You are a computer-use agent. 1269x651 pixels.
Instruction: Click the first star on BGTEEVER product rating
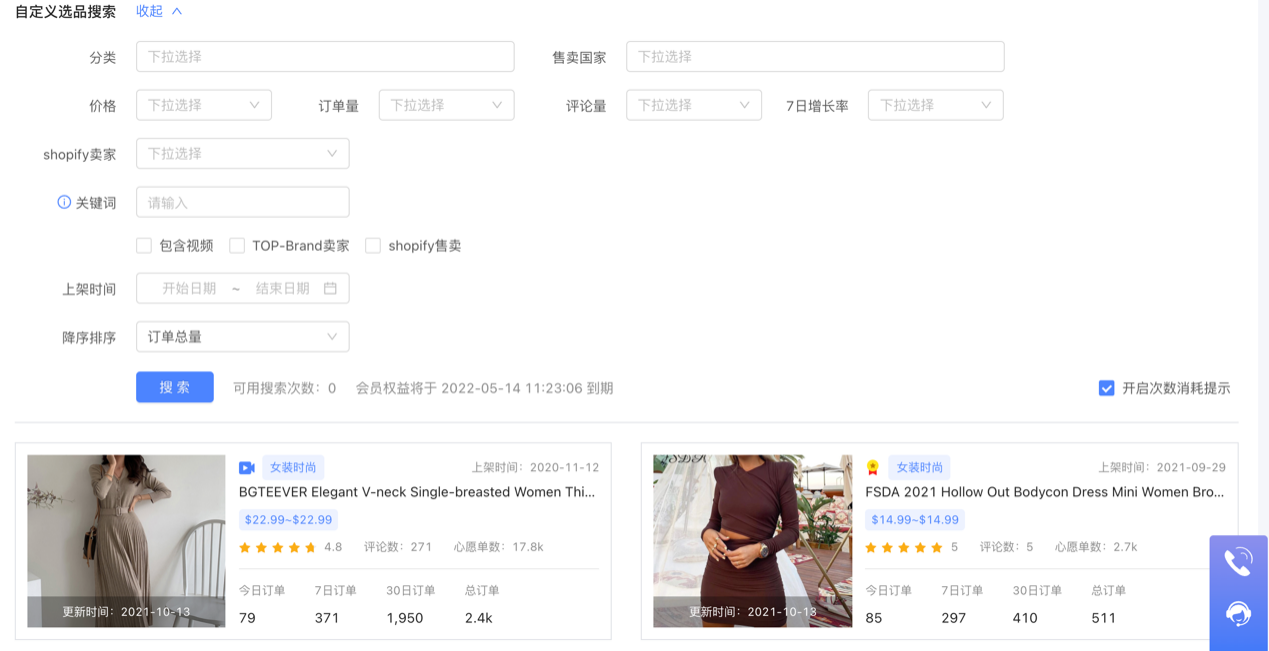coord(246,547)
